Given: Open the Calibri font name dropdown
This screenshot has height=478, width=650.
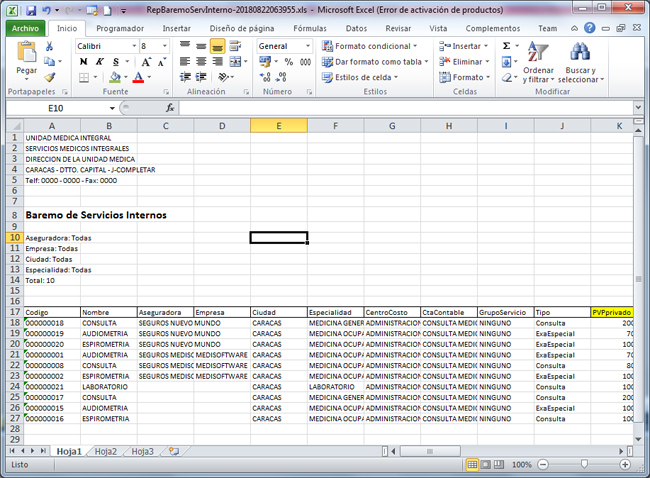Looking at the screenshot, I should coord(133,46).
